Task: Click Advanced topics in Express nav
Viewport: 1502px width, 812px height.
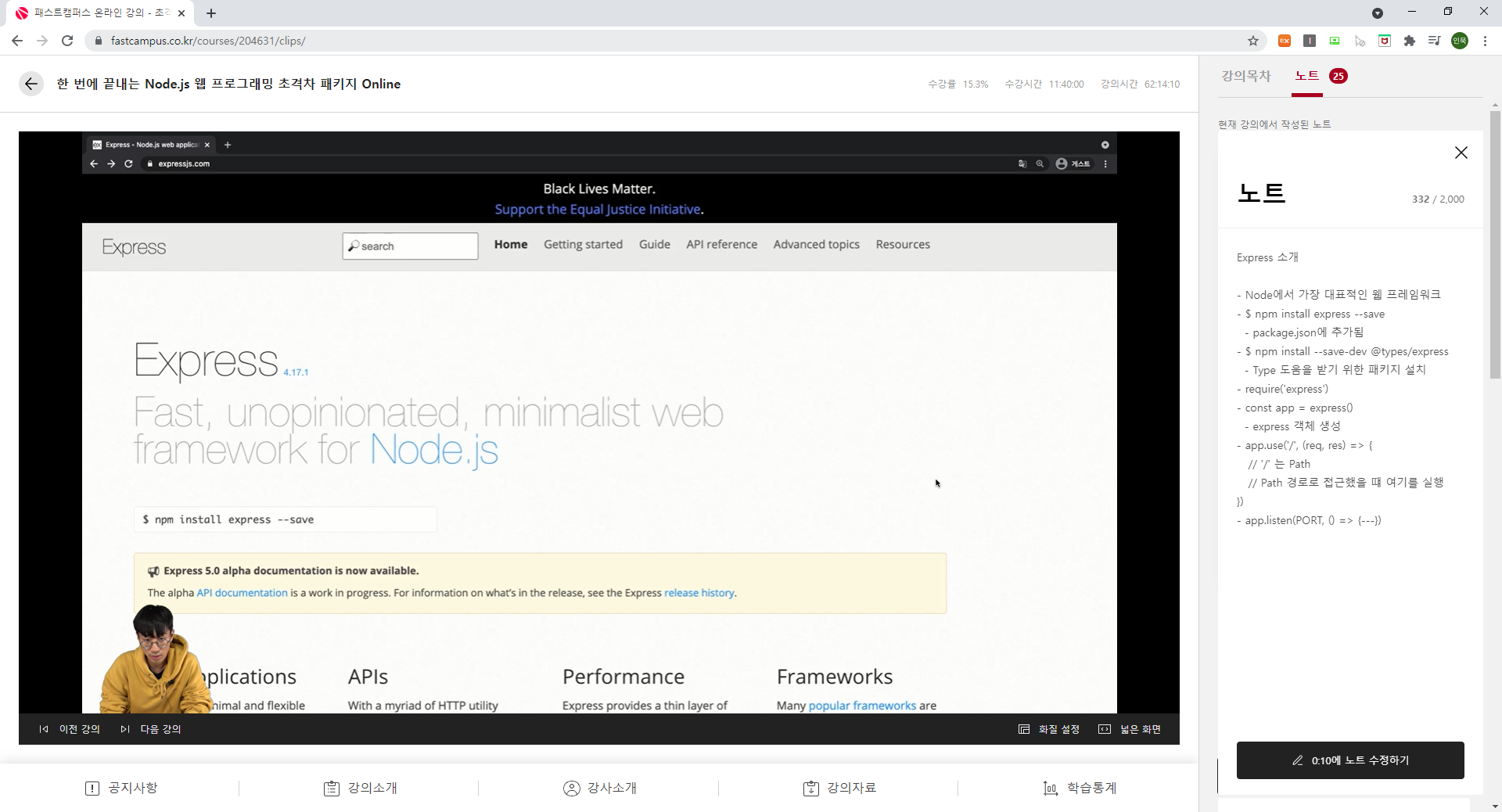Action: (817, 244)
